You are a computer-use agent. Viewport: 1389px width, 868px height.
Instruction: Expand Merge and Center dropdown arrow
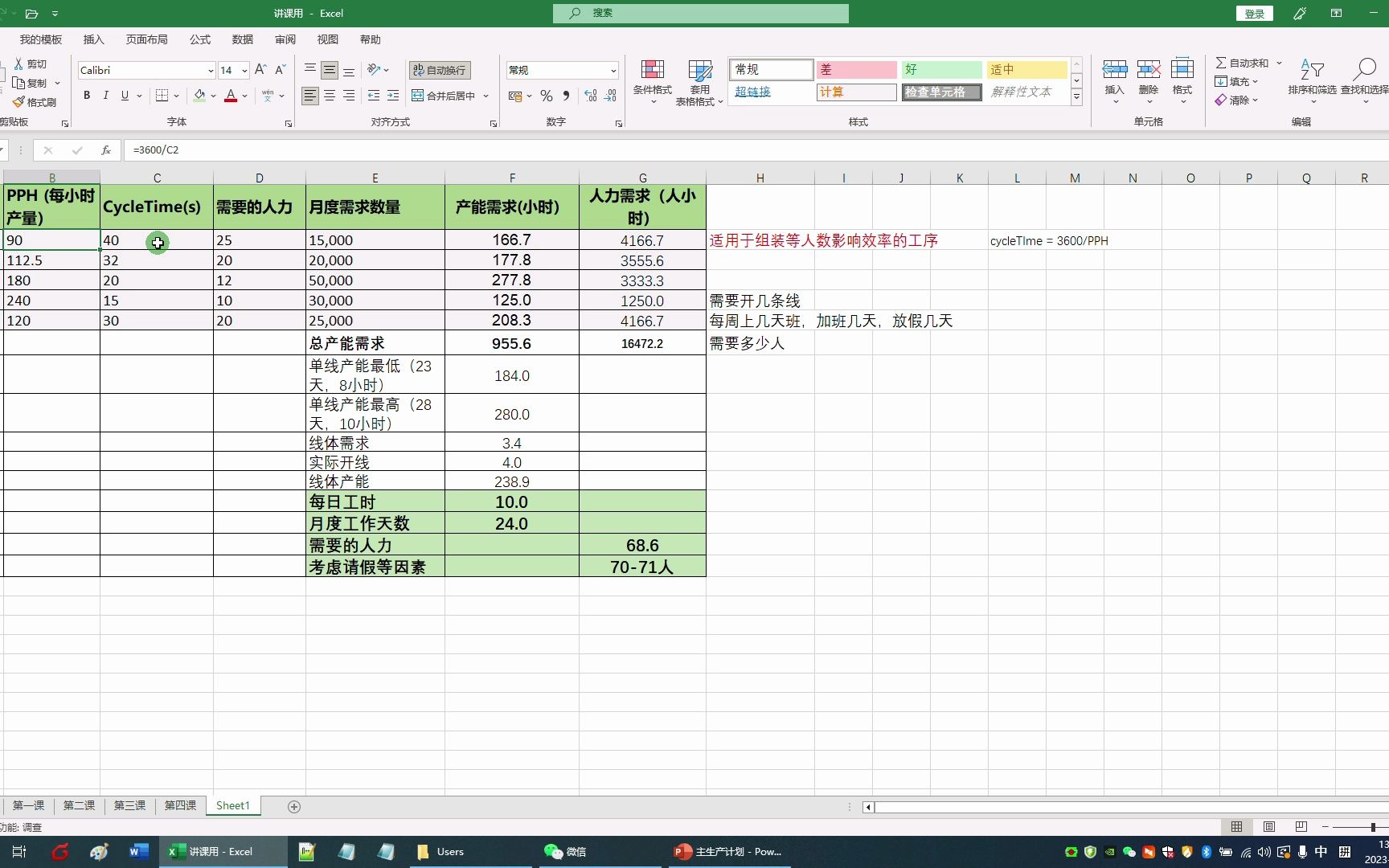pyautogui.click(x=486, y=96)
